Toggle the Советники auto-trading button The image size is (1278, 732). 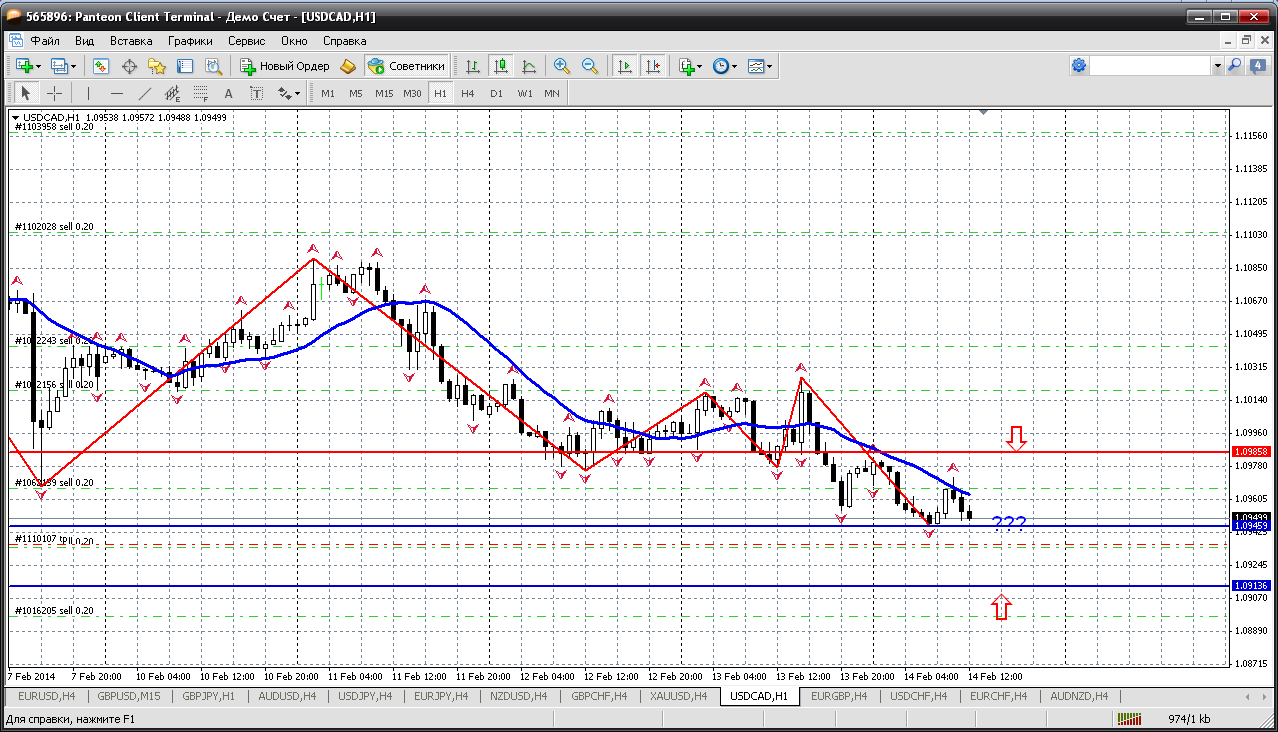click(406, 66)
